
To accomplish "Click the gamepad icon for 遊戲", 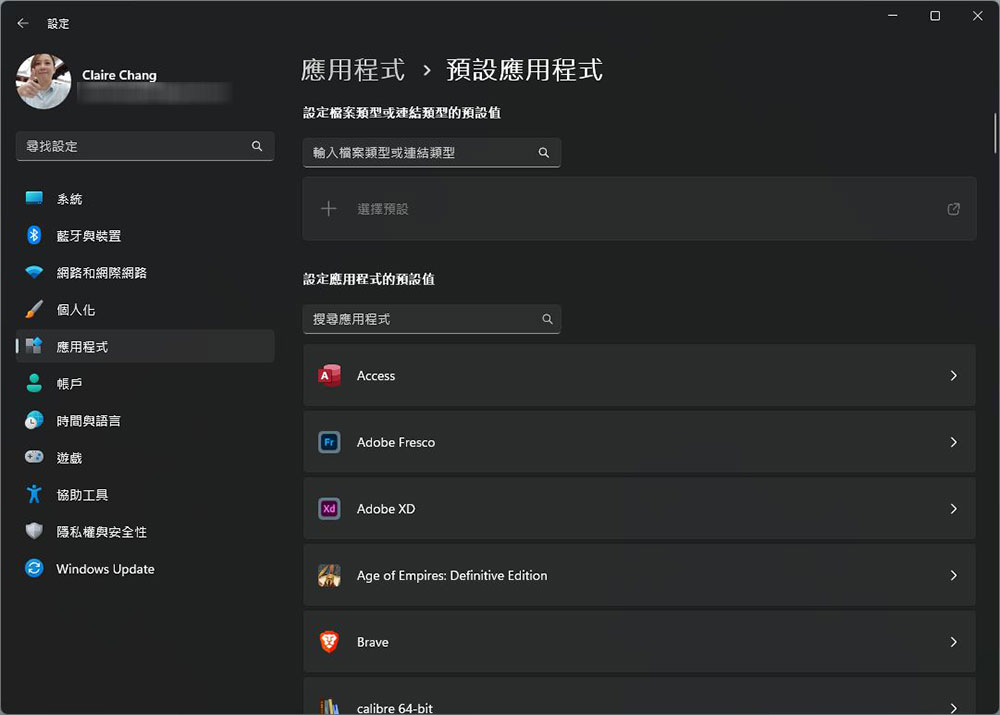I will coord(34,457).
